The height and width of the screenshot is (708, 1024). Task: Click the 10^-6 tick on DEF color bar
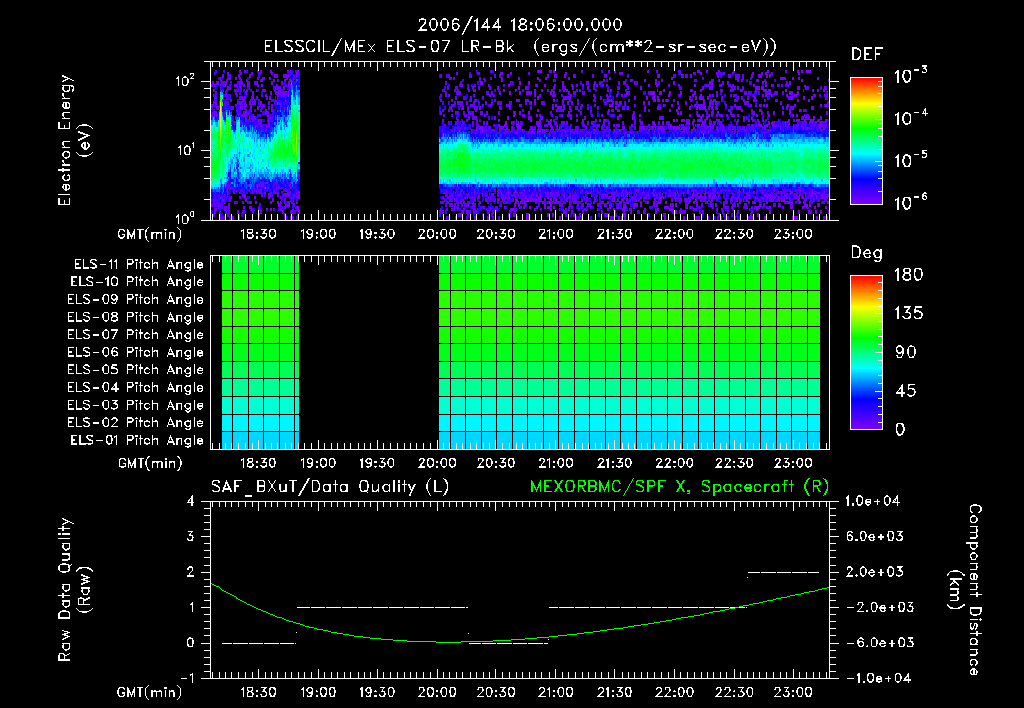point(910,202)
